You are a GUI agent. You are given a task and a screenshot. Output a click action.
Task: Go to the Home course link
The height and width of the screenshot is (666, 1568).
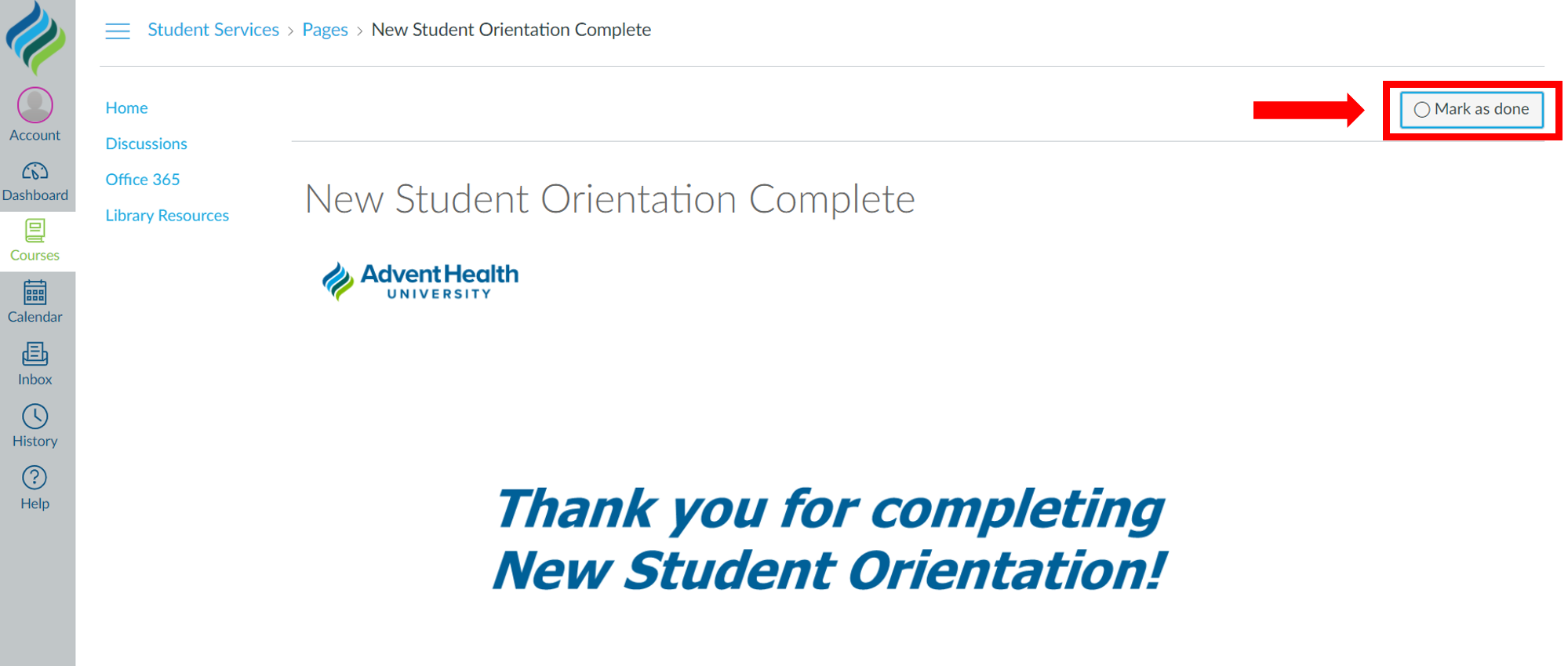click(127, 107)
